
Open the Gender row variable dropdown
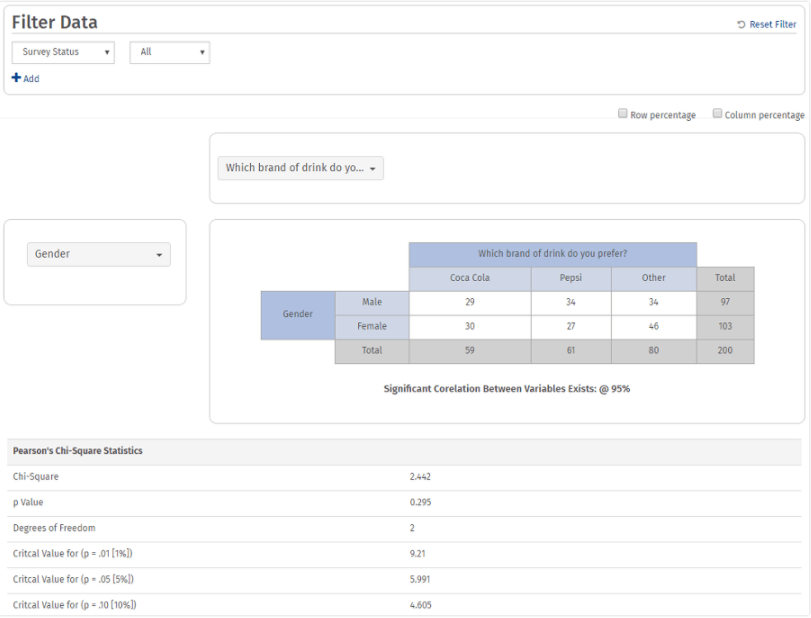tap(98, 254)
